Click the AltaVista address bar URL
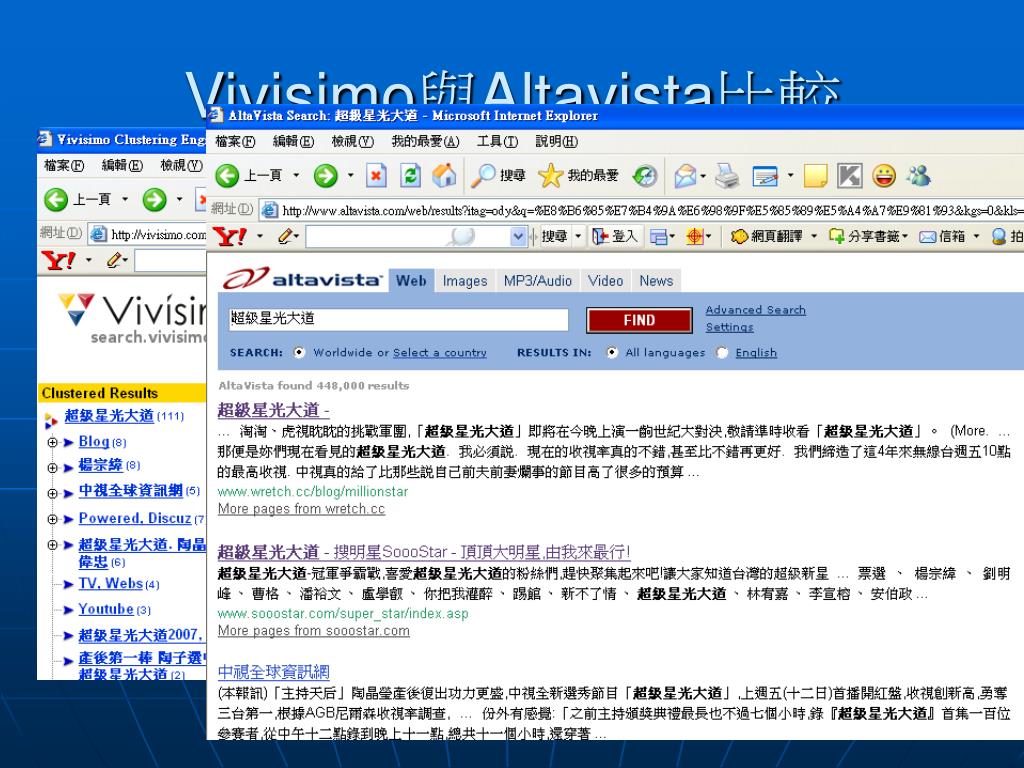The width and height of the screenshot is (1024, 768). [x=643, y=210]
